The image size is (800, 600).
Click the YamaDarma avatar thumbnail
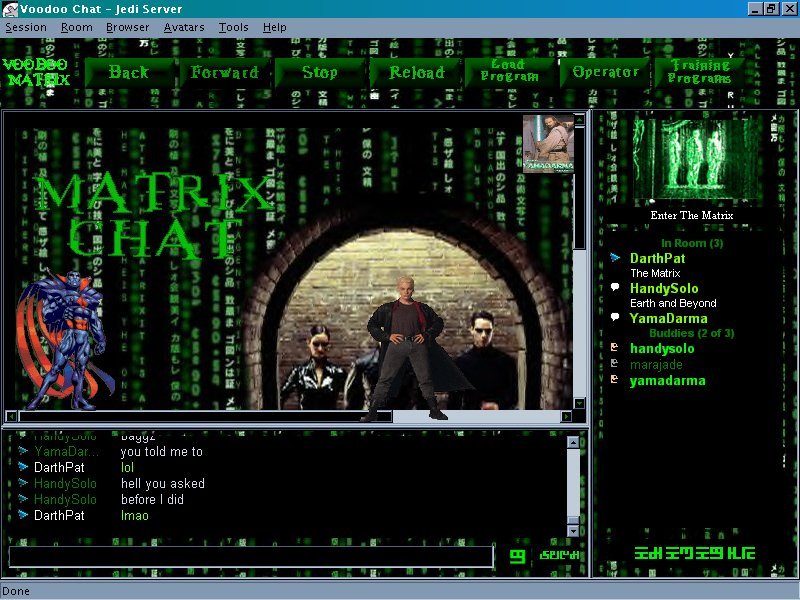tap(548, 143)
